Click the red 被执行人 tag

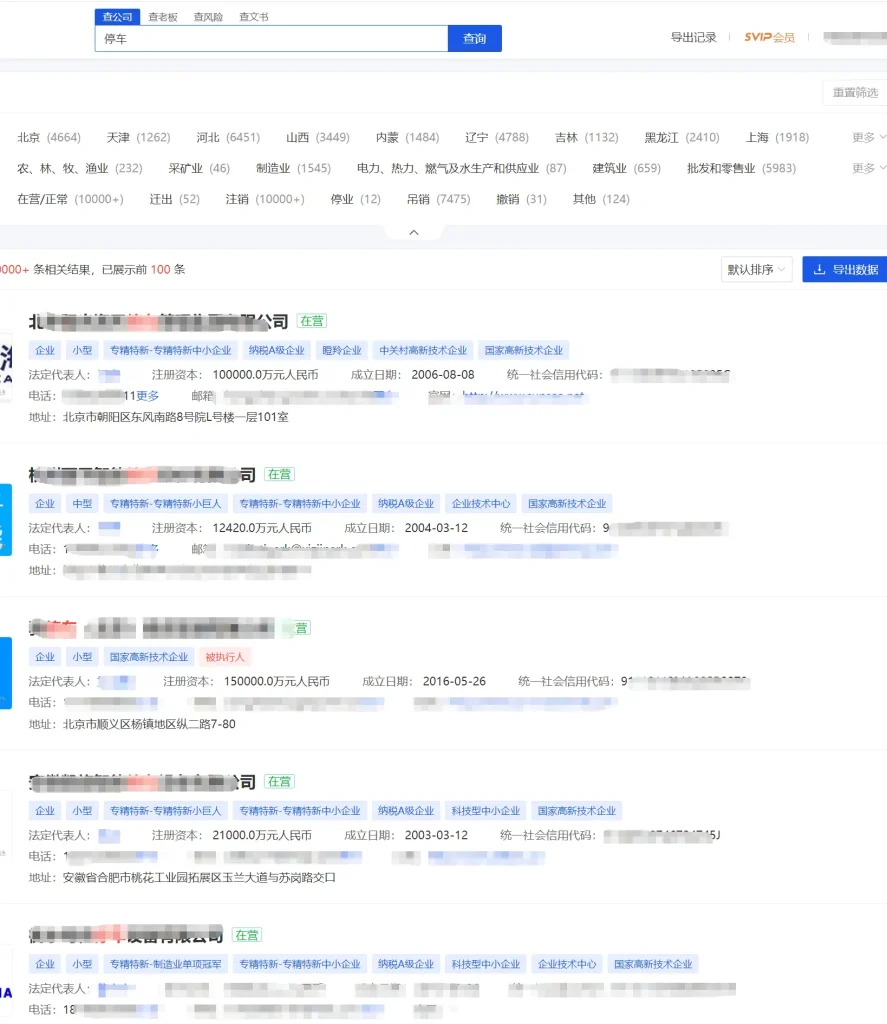[225, 657]
